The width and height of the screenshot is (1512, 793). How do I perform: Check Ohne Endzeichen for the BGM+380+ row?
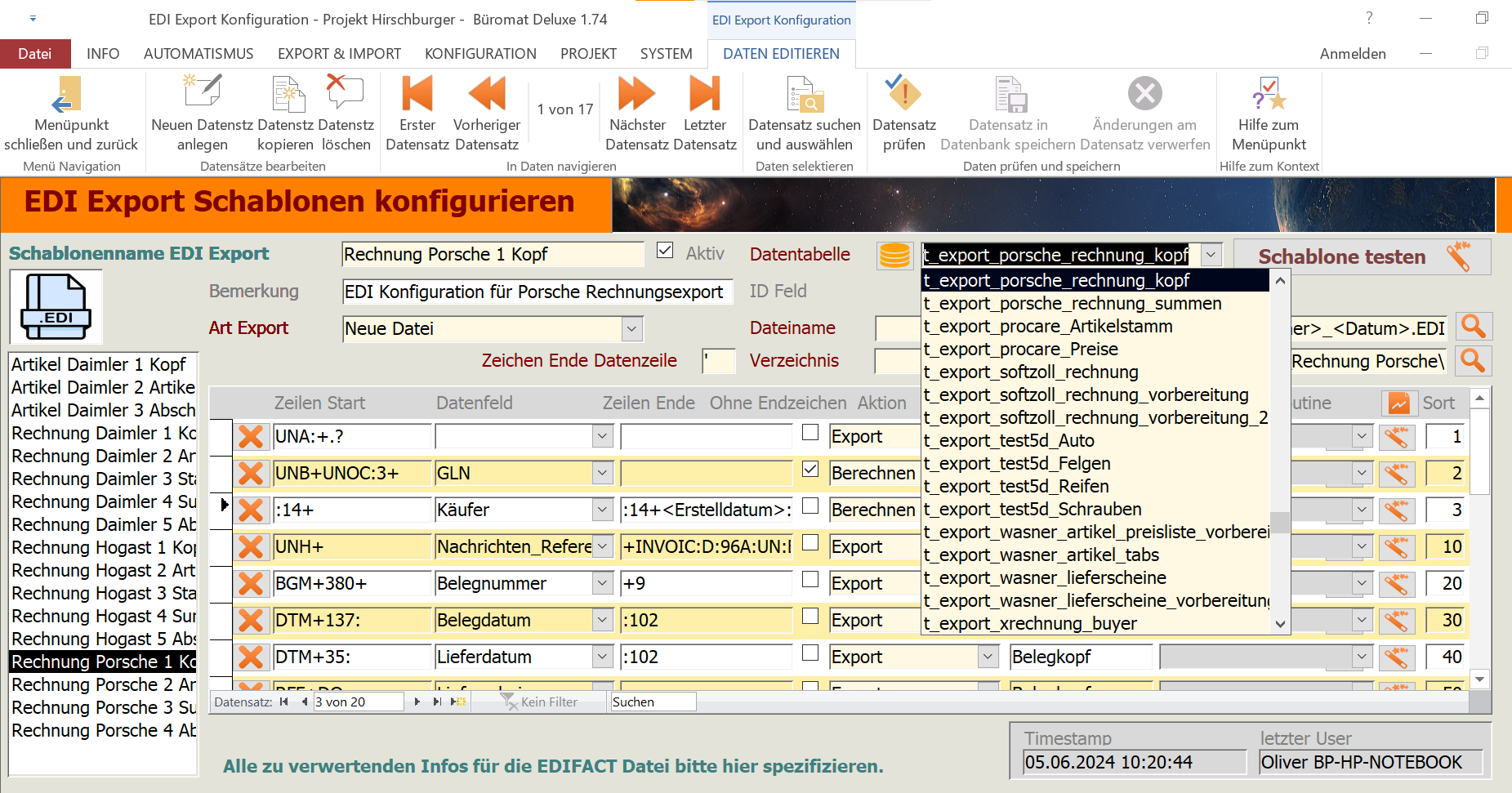pyautogui.click(x=810, y=580)
